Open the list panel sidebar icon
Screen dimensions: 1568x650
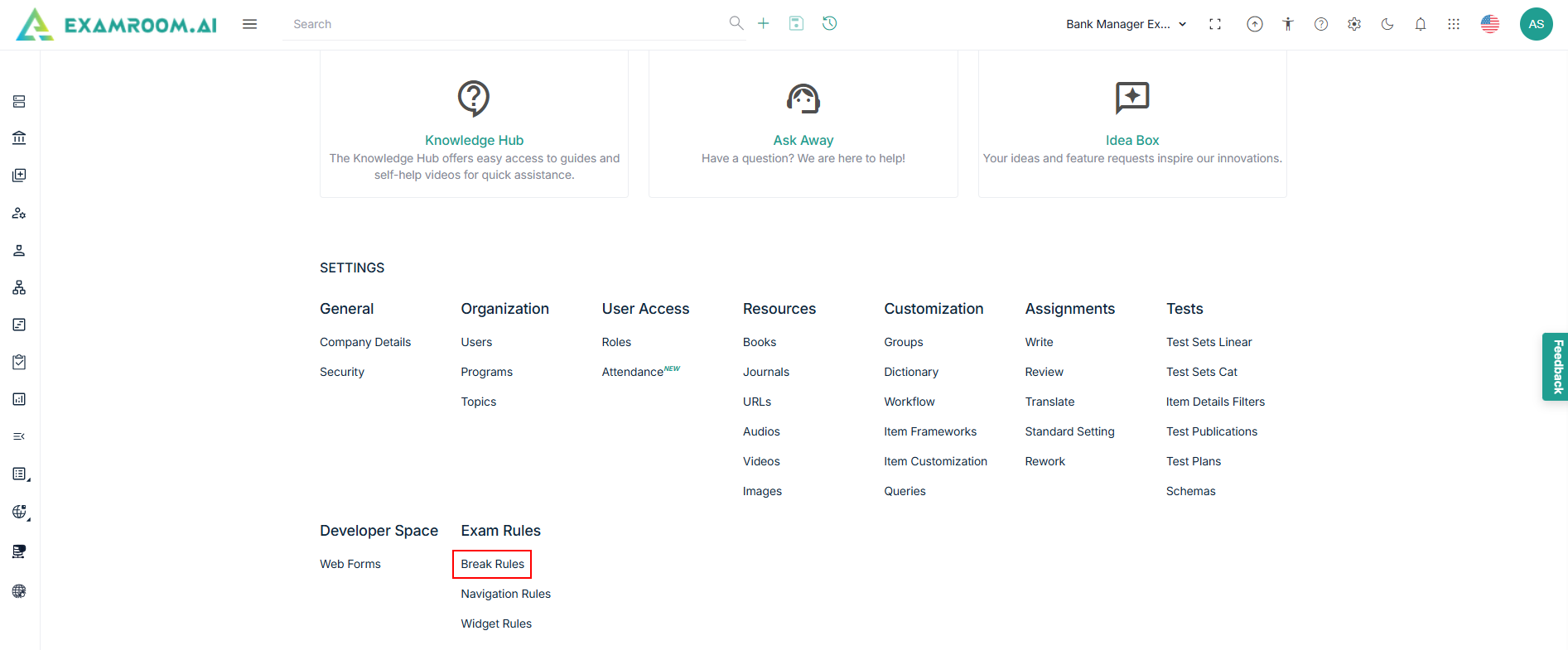(x=21, y=474)
